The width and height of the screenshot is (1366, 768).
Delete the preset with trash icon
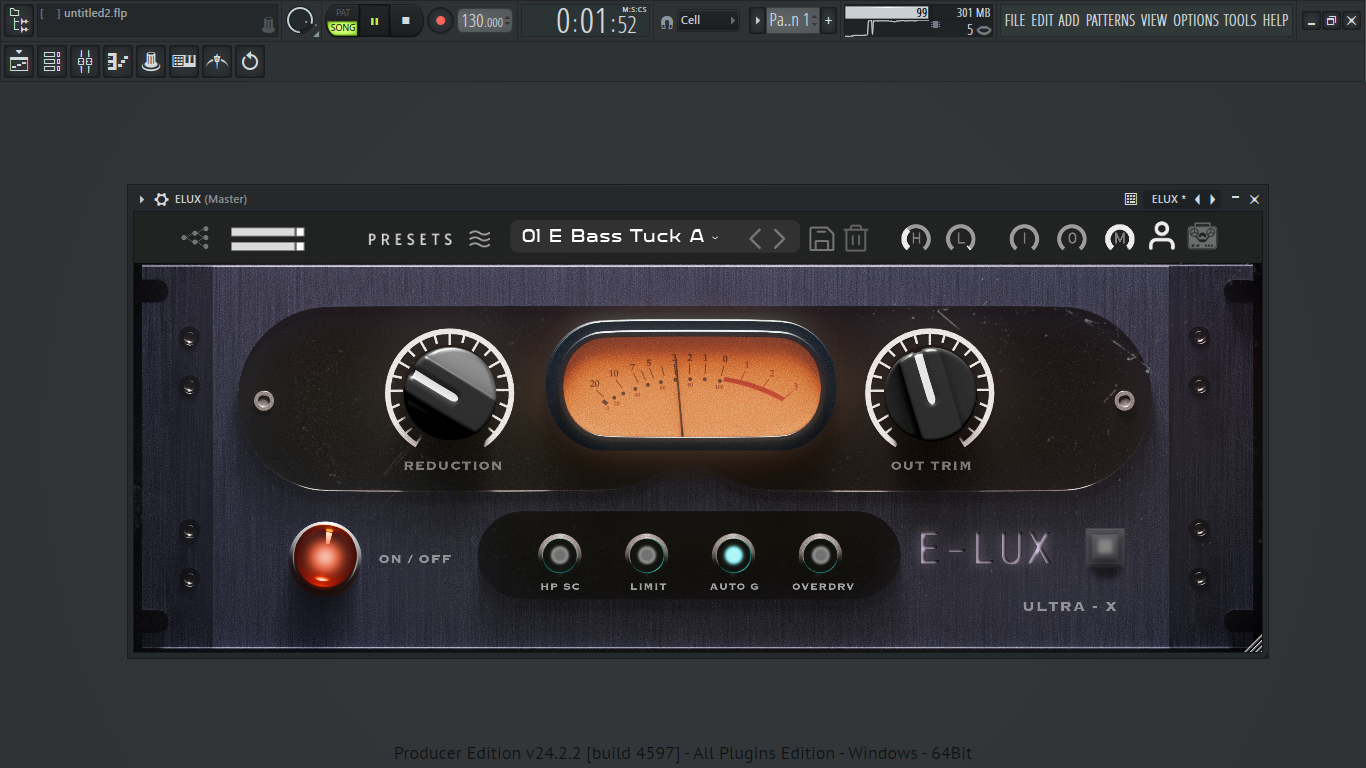(856, 238)
